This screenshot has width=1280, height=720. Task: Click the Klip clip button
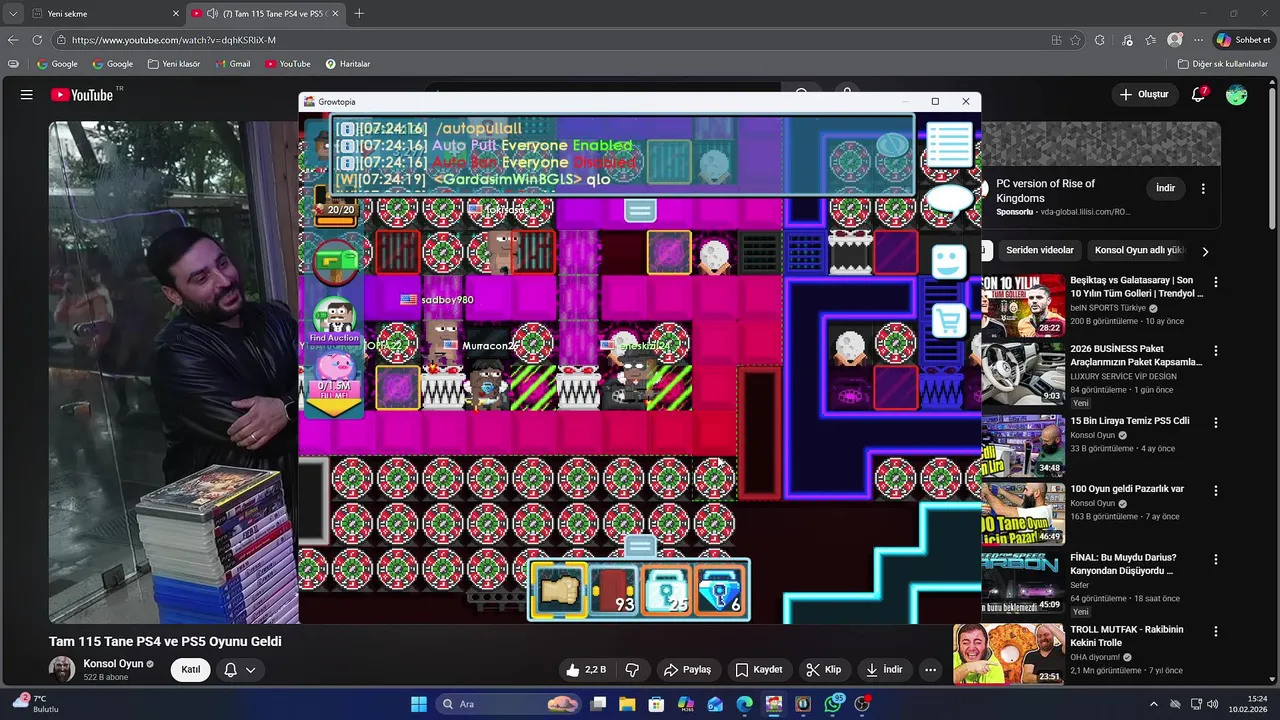coord(824,669)
